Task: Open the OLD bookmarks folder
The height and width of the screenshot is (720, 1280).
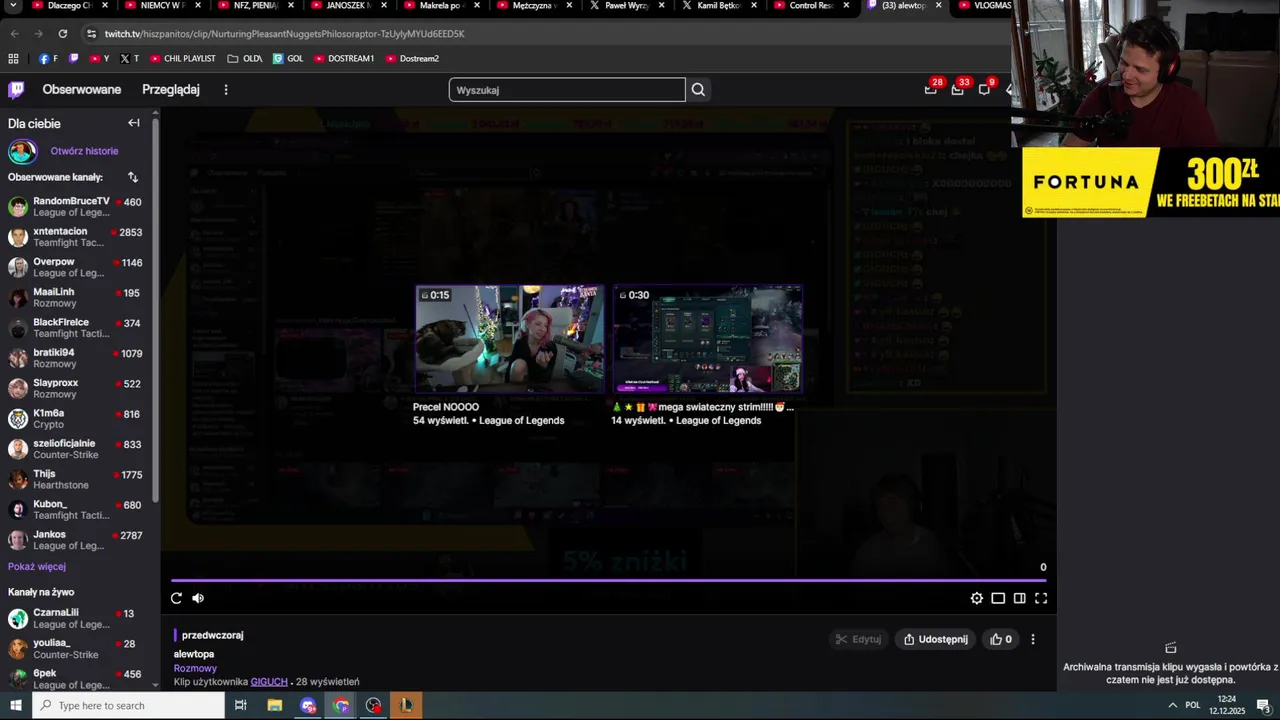Action: pyautogui.click(x=245, y=58)
